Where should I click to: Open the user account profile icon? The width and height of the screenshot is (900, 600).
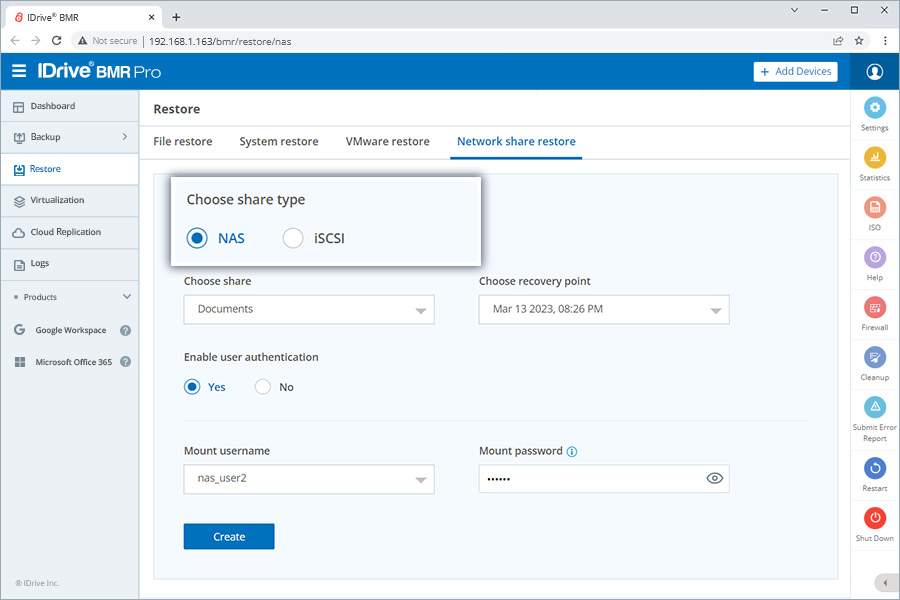click(874, 71)
